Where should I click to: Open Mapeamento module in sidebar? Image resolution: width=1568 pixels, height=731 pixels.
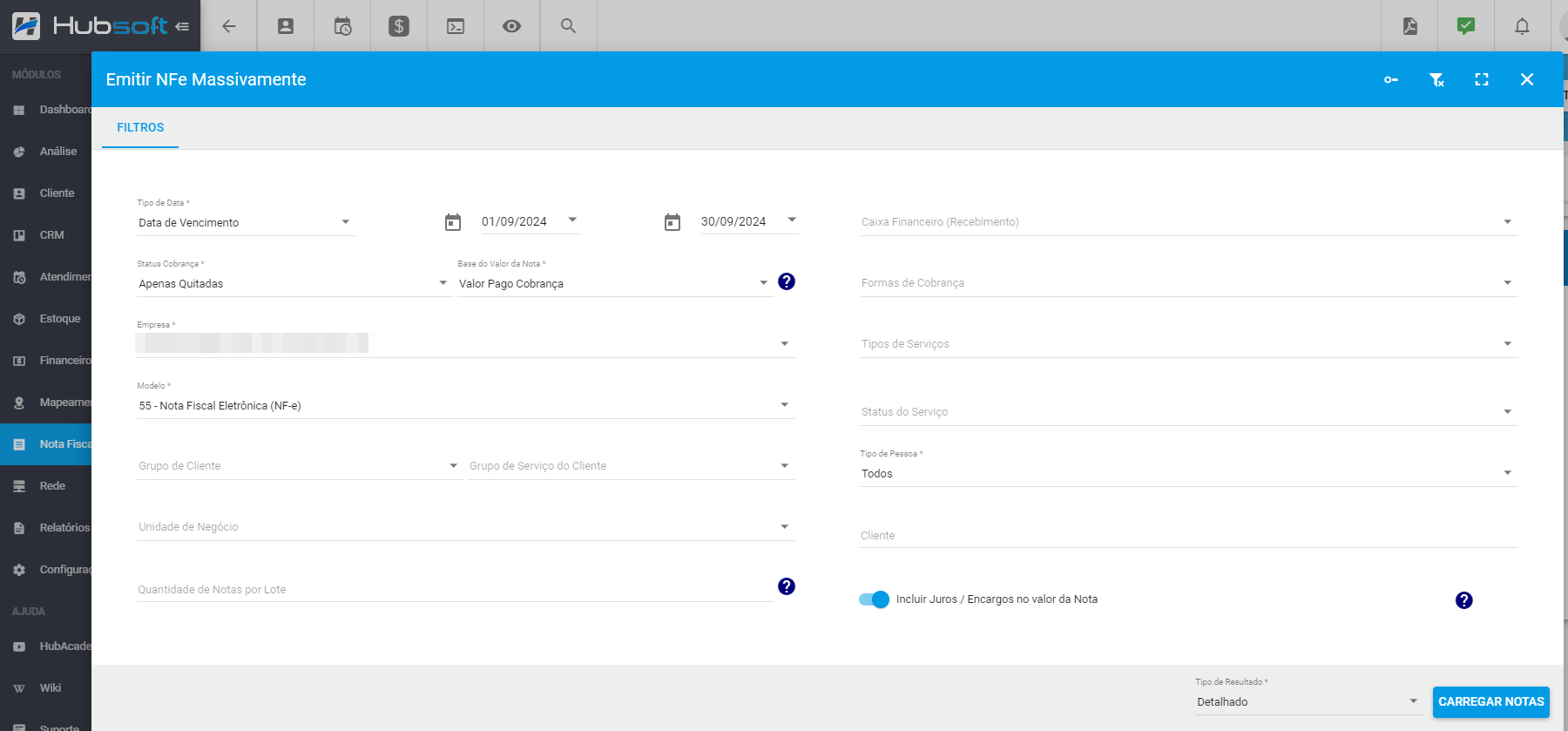(45, 403)
